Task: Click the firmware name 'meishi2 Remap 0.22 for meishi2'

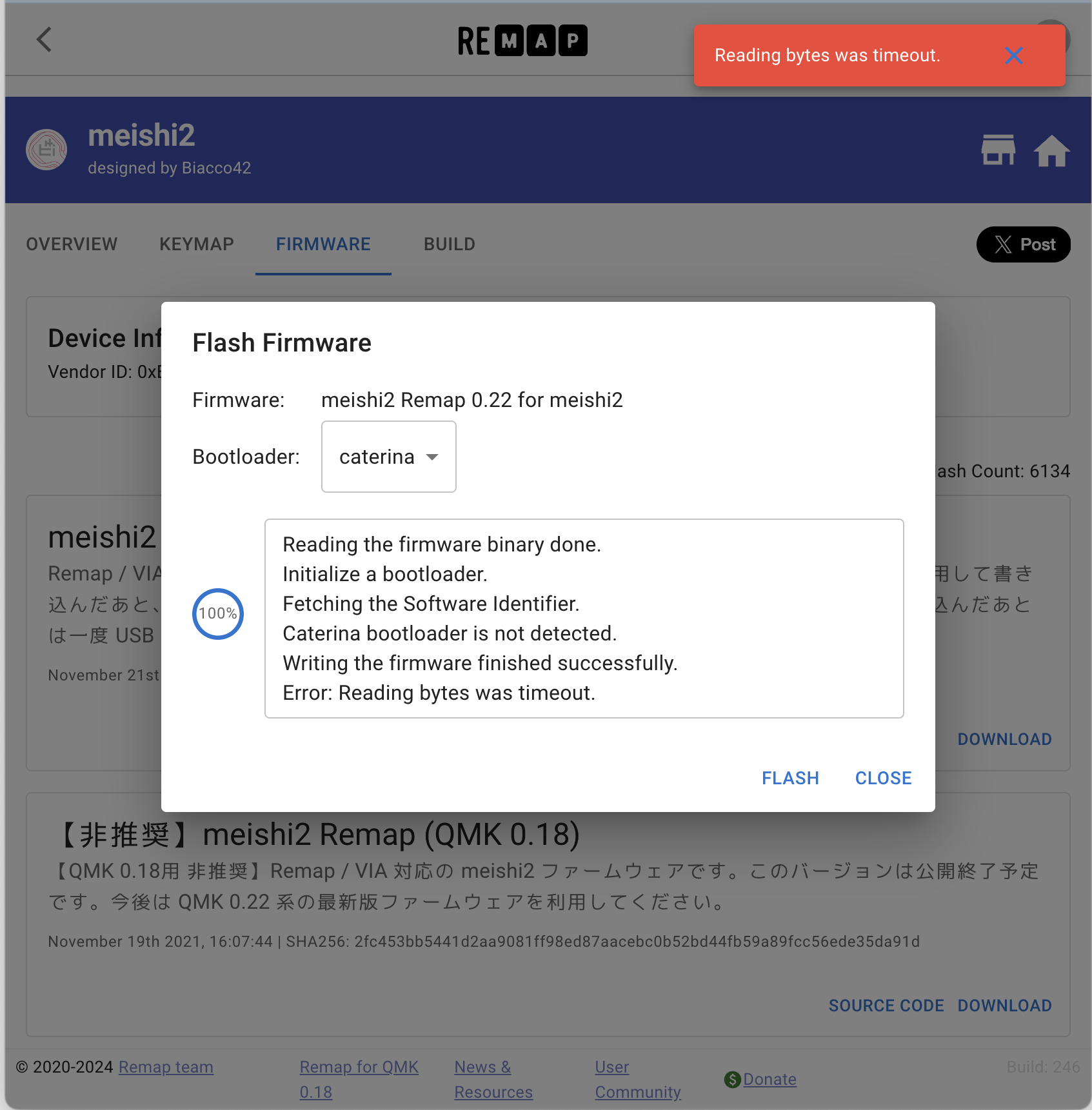Action: 472,400
